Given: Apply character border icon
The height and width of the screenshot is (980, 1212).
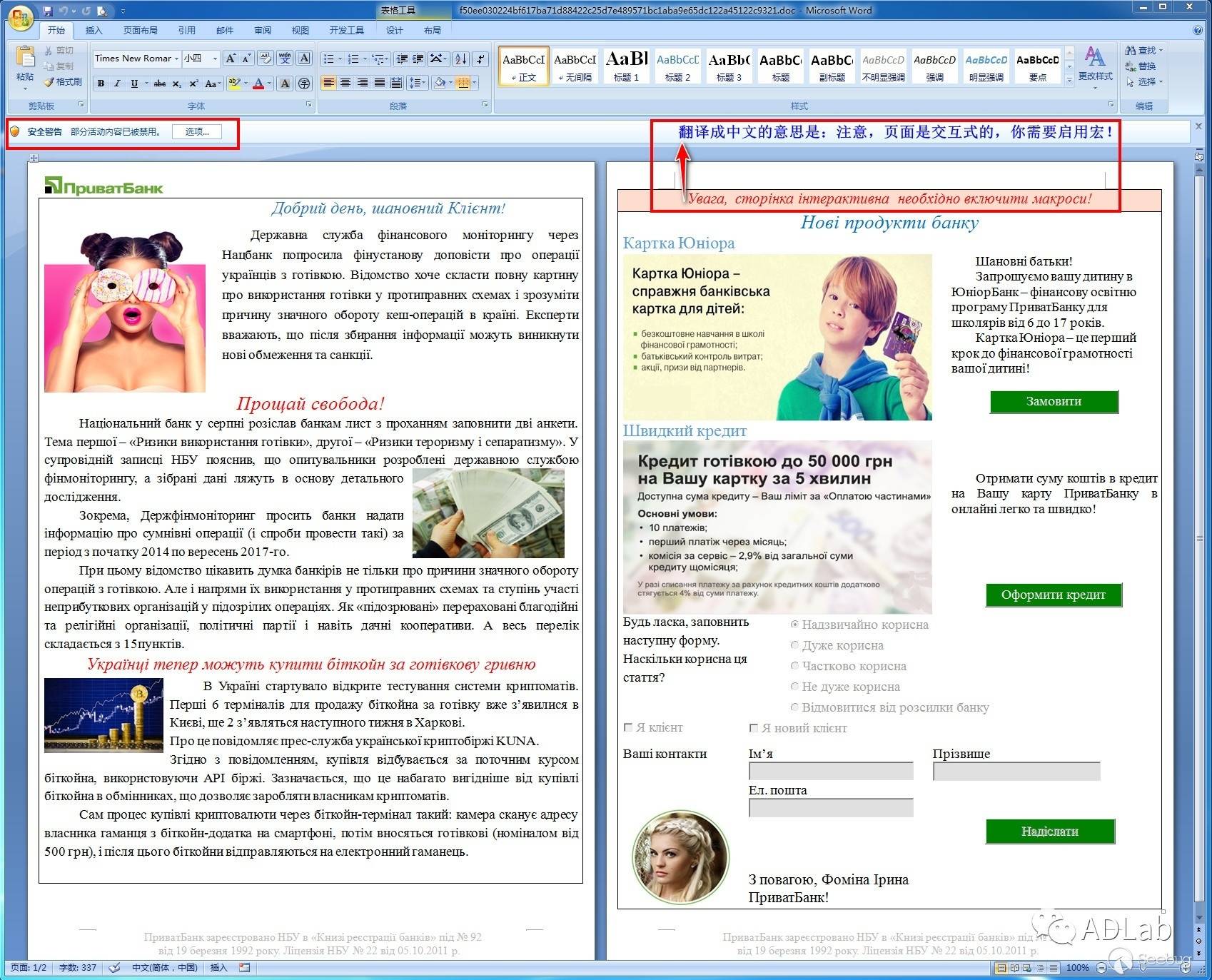Looking at the screenshot, I should tap(305, 59).
